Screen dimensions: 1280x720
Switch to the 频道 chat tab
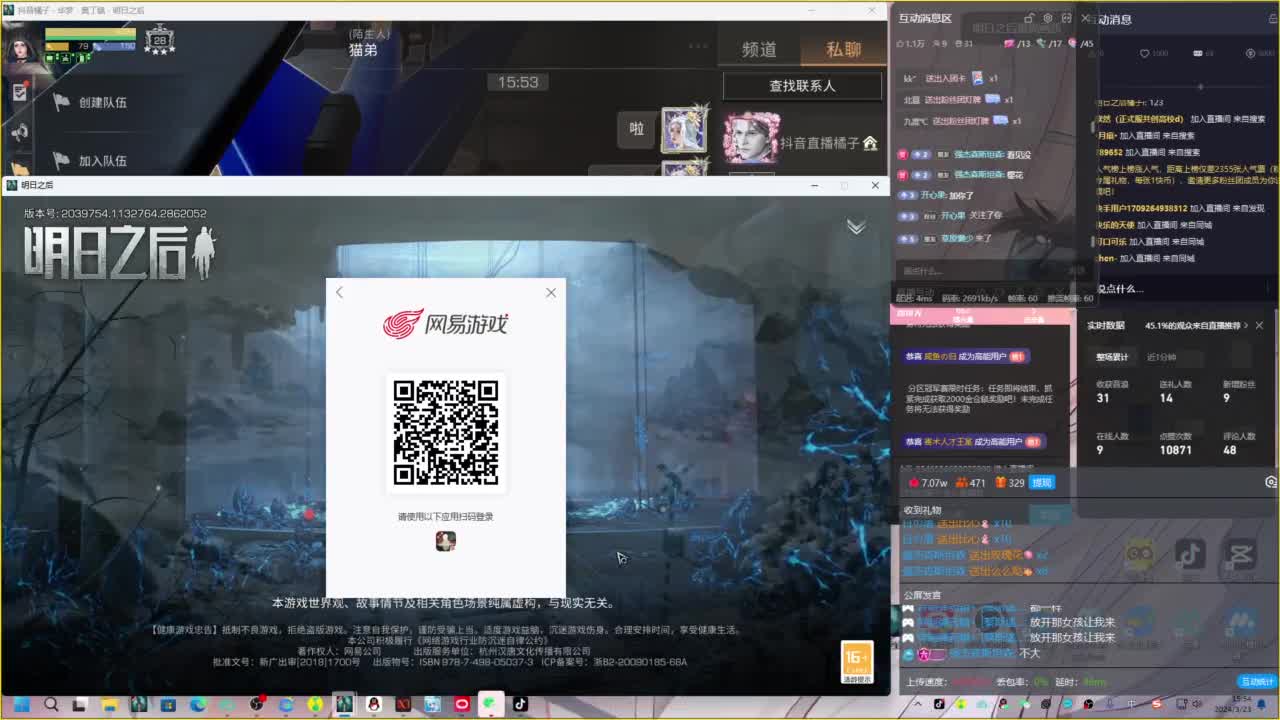point(759,50)
